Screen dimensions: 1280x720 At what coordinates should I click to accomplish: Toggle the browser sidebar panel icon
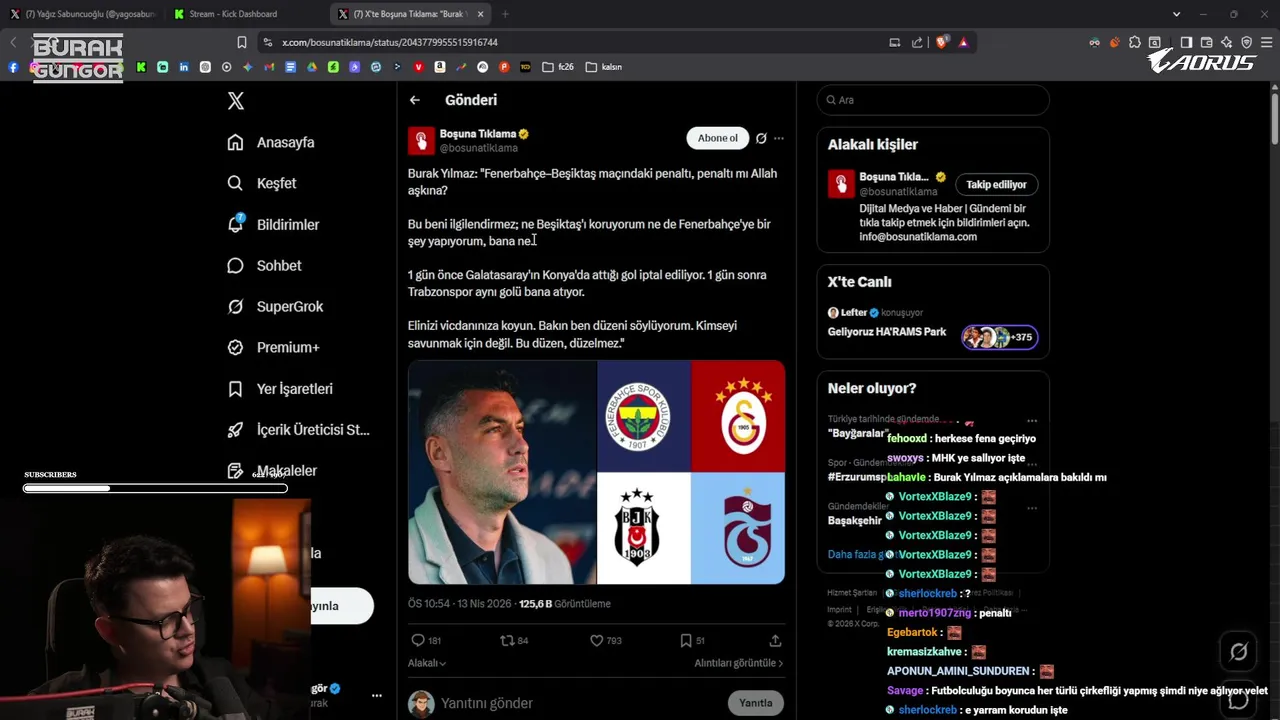tap(1186, 42)
